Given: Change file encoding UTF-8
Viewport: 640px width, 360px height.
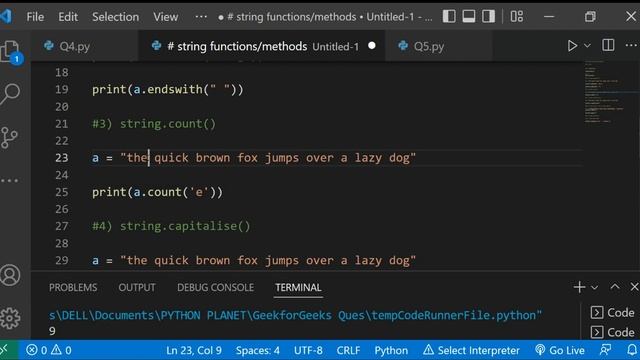Looking at the screenshot, I should coord(308,350).
